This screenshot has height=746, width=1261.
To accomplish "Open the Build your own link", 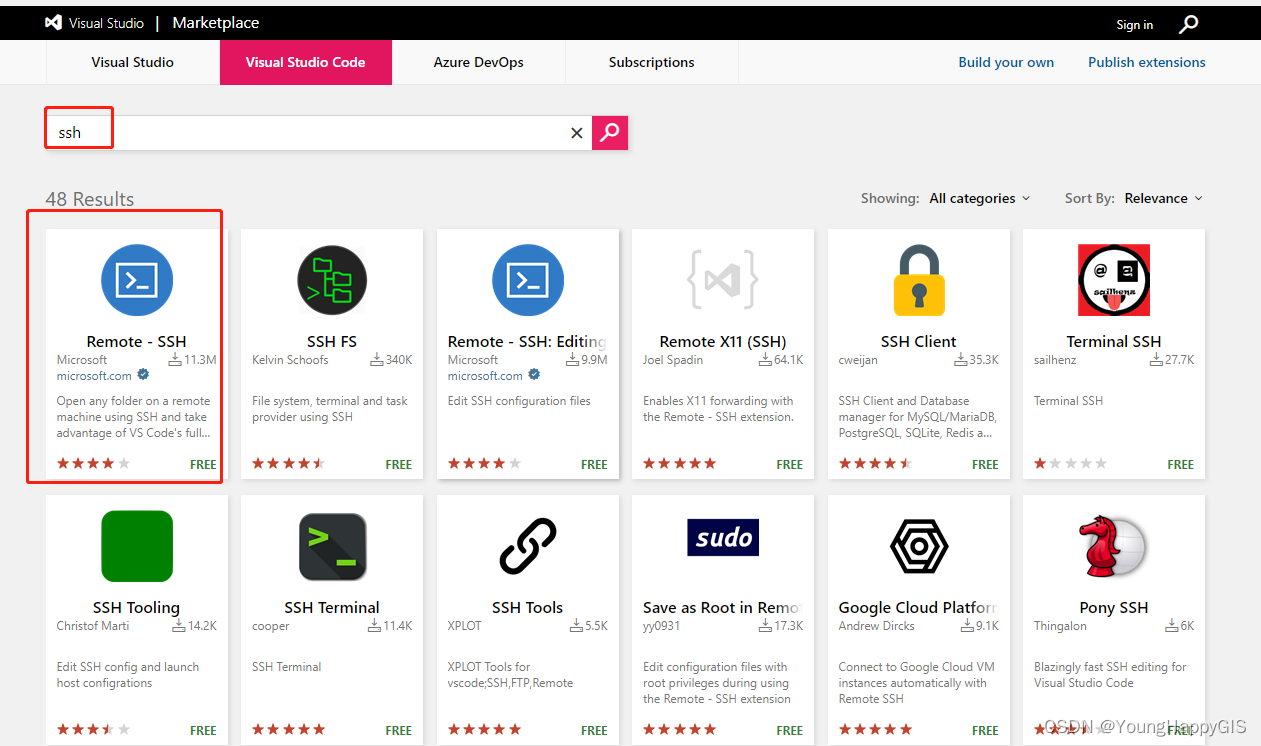I will coord(1006,62).
